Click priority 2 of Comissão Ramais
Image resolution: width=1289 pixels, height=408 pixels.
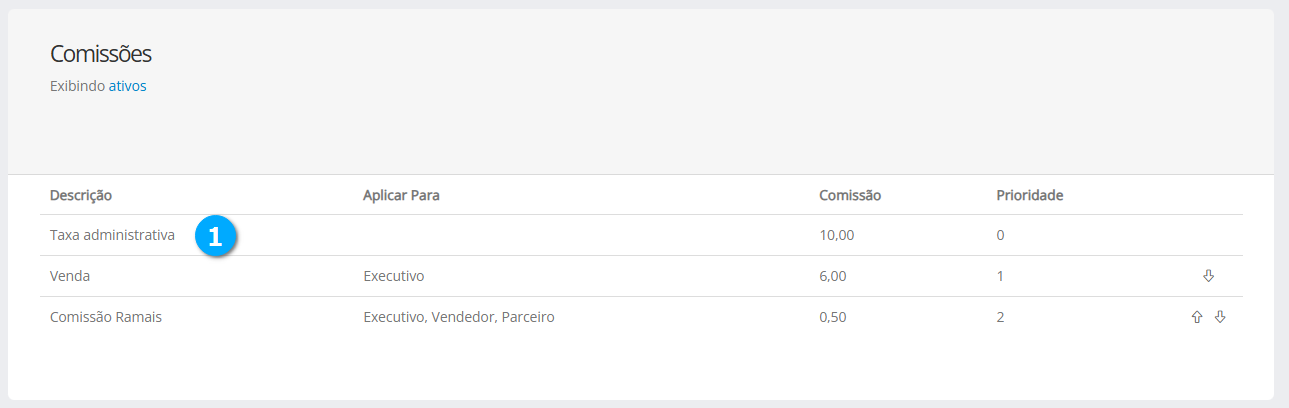pyautogui.click(x=1000, y=317)
